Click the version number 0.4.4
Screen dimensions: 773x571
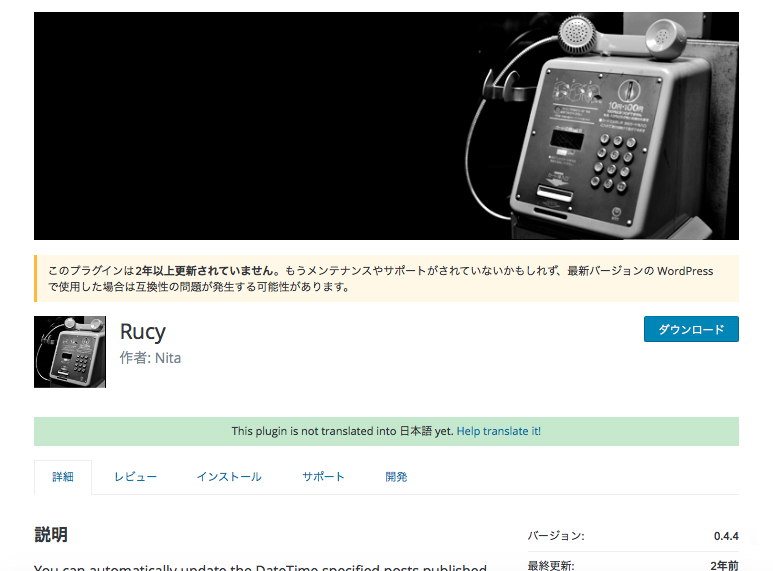pyautogui.click(x=725, y=536)
